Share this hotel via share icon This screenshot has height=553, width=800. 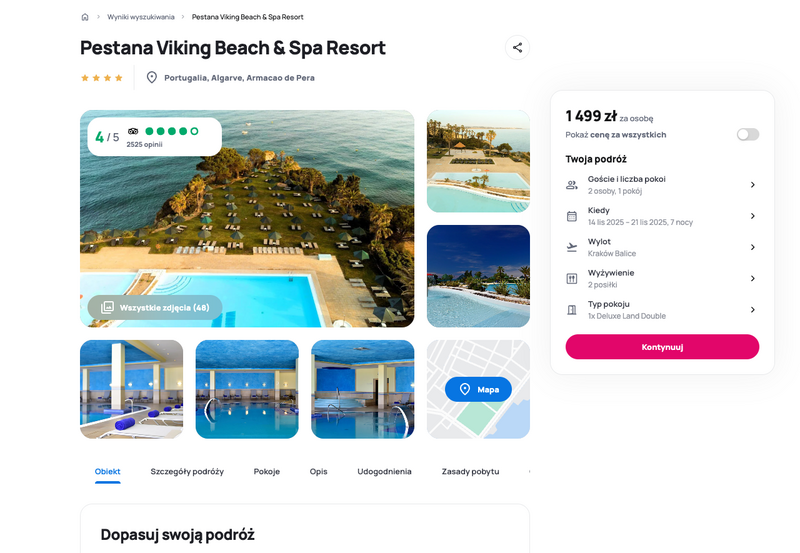pos(517,47)
